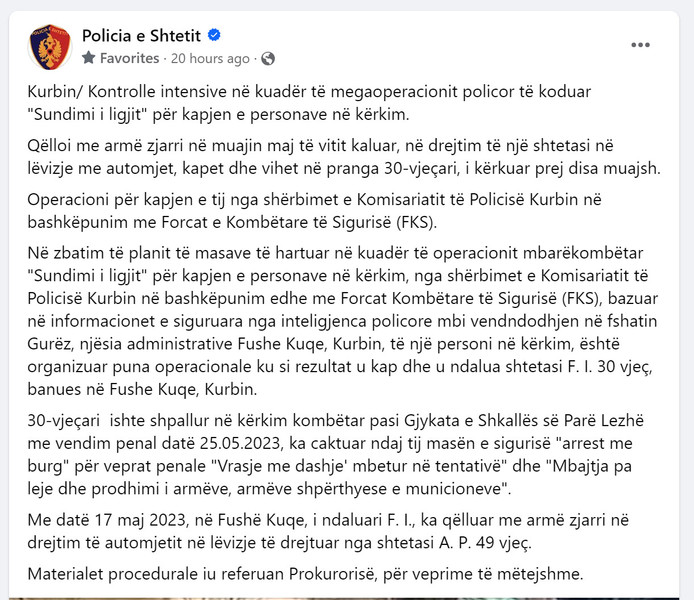
Task: Click the blue verified badge icon
Action: point(215,35)
